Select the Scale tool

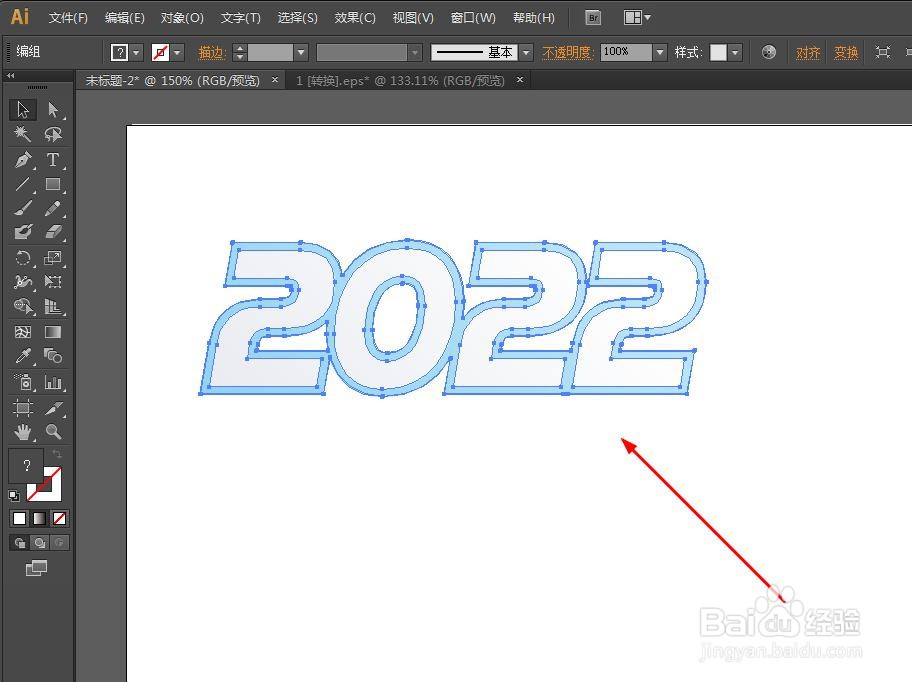53,258
